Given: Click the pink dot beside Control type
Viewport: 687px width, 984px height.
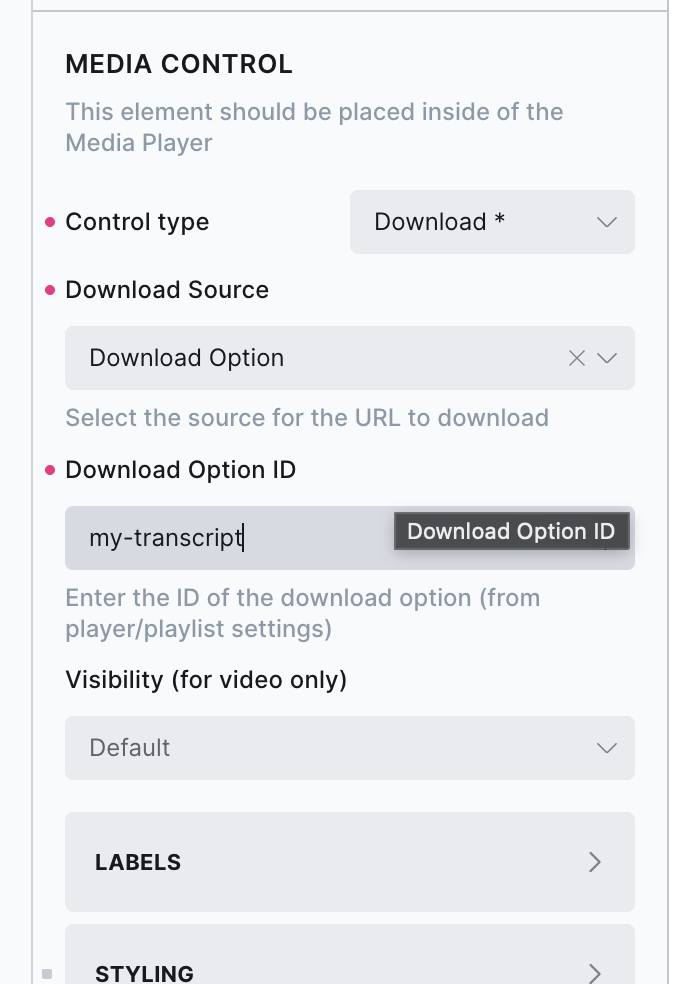Looking at the screenshot, I should click(x=51, y=222).
